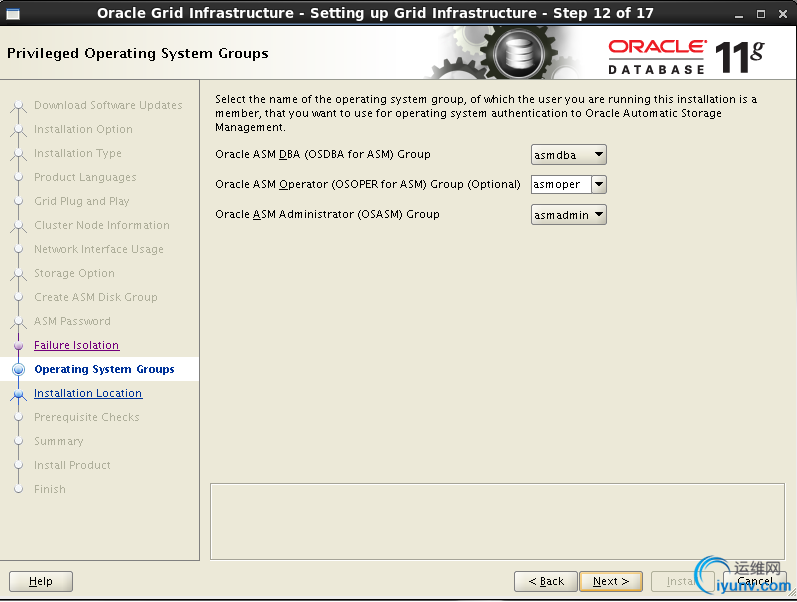Open Help for this installer
Screen dimensions: 797x602
tap(41, 581)
